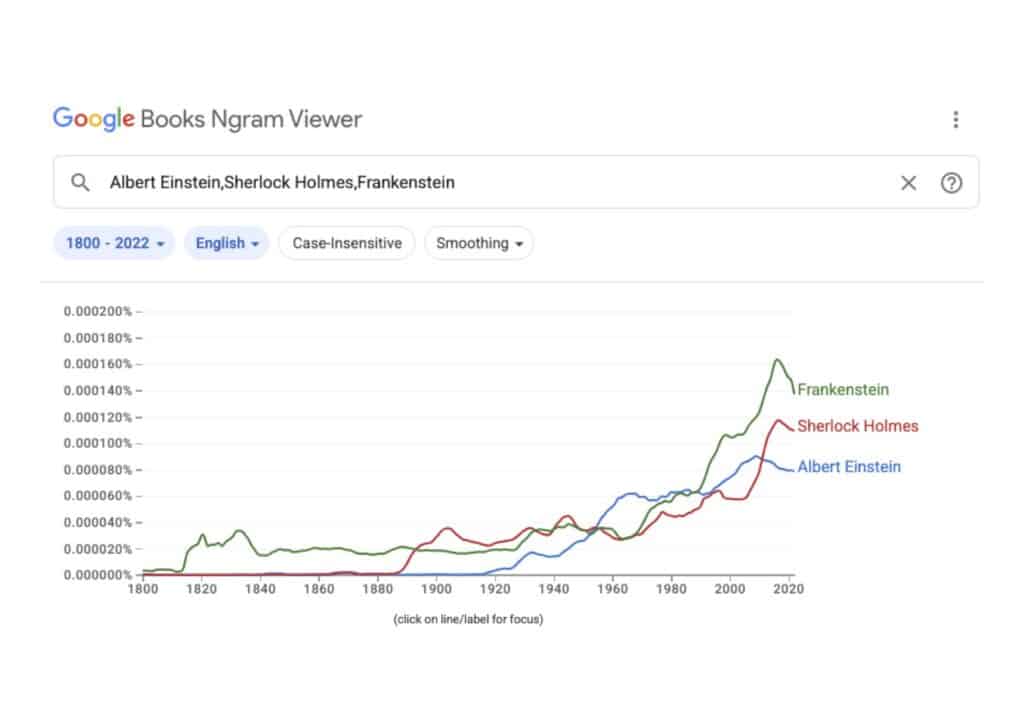The height and width of the screenshot is (723, 1024).
Task: Click the Albert Einstein label
Action: tap(848, 467)
